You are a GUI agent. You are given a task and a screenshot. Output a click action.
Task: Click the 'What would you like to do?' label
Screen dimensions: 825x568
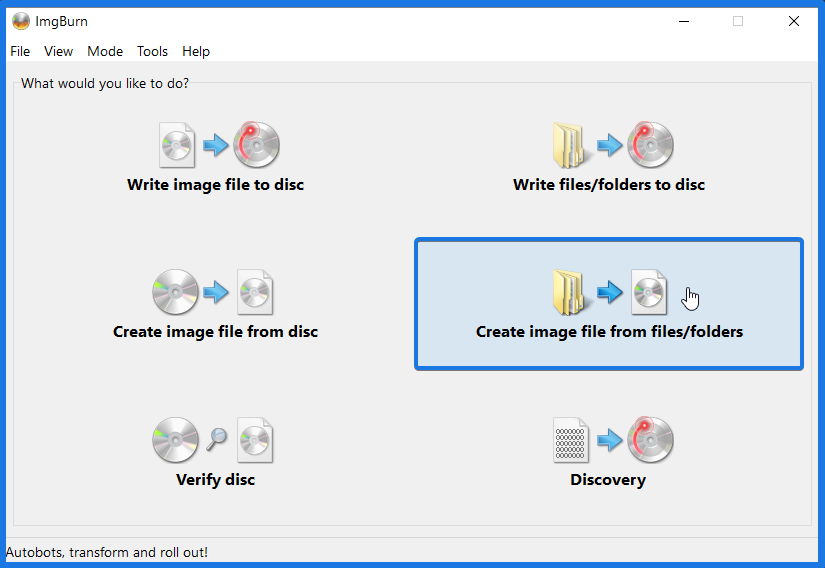105,83
